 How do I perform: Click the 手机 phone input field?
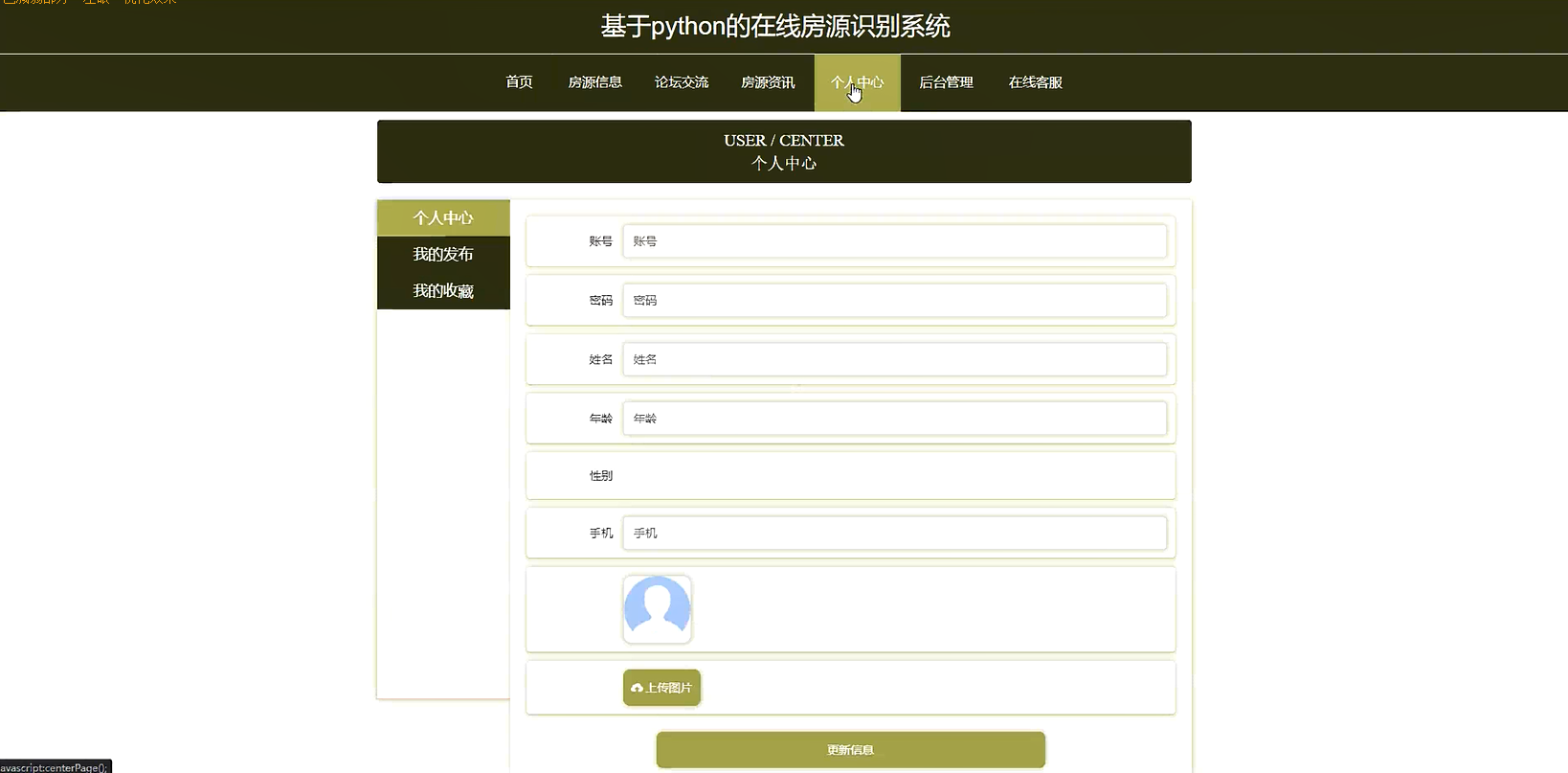[894, 533]
